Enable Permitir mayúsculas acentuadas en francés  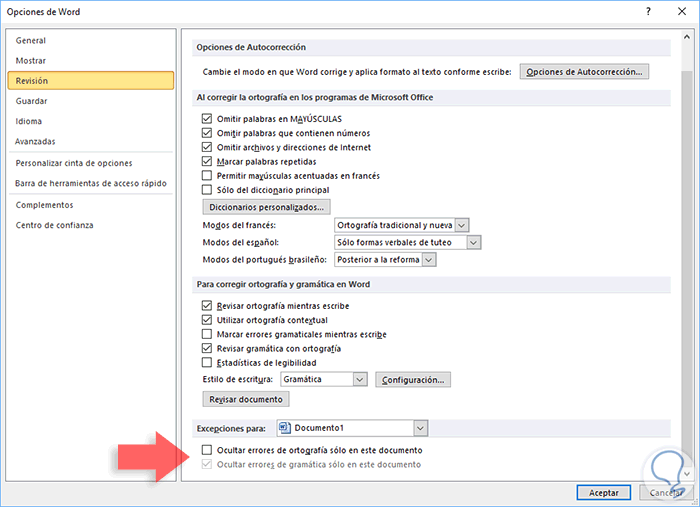[207, 176]
